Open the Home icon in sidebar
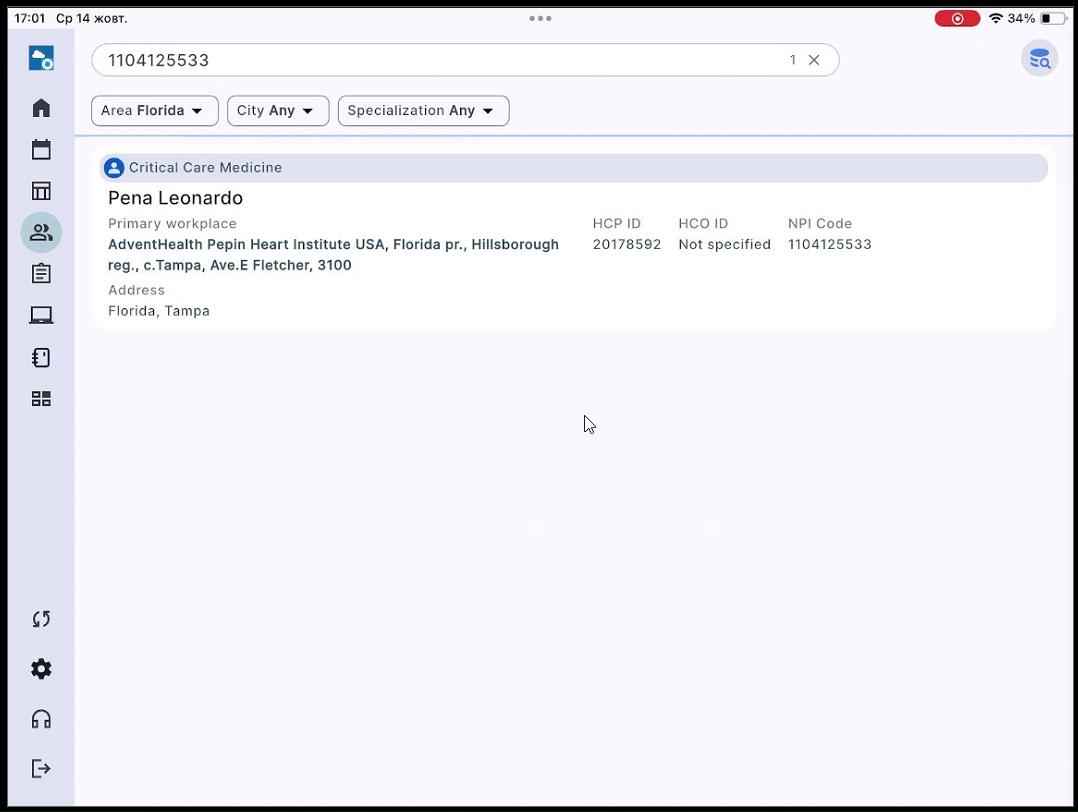The height and width of the screenshot is (812, 1078). (x=41, y=108)
